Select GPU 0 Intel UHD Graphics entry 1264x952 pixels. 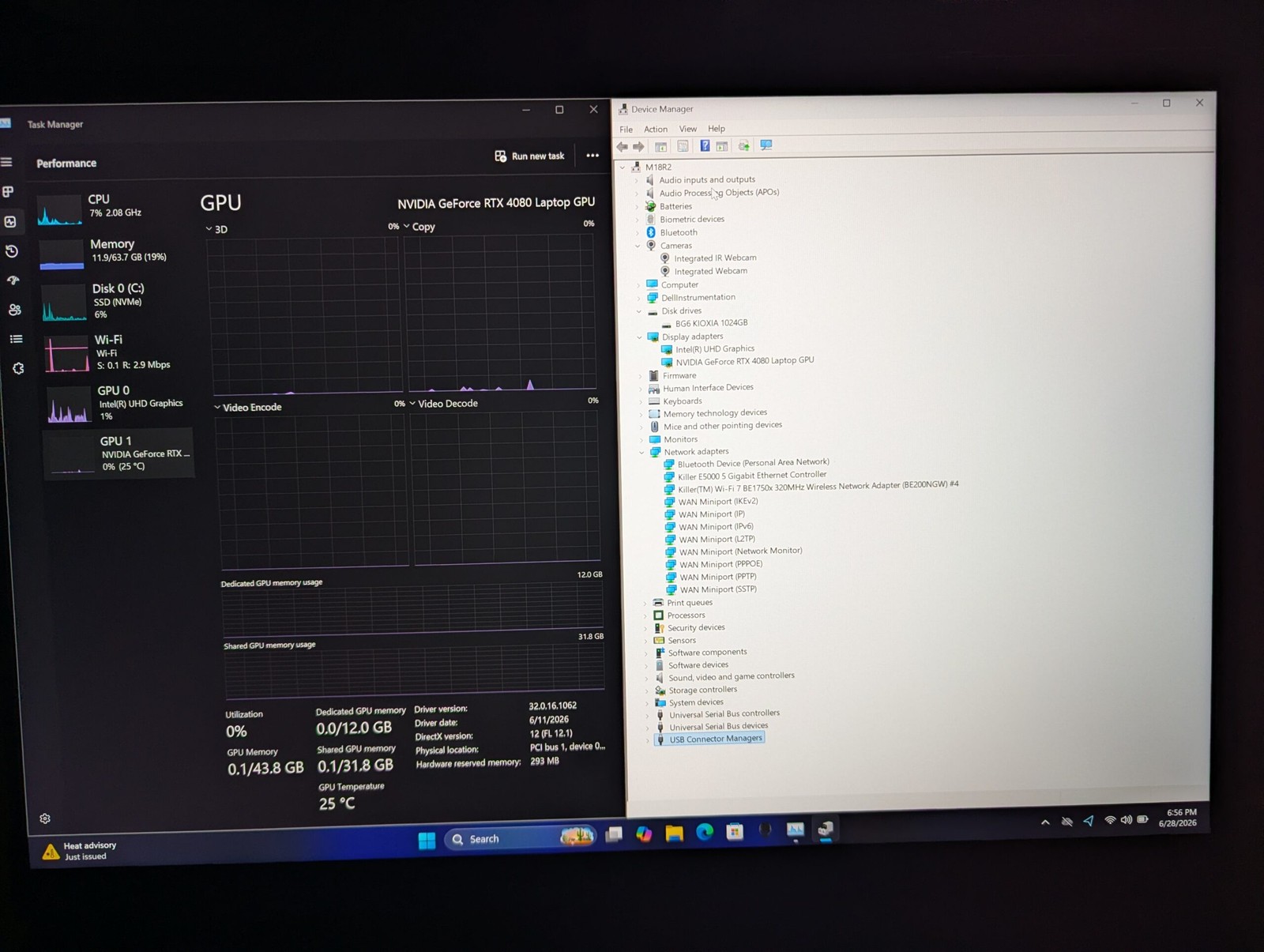120,403
